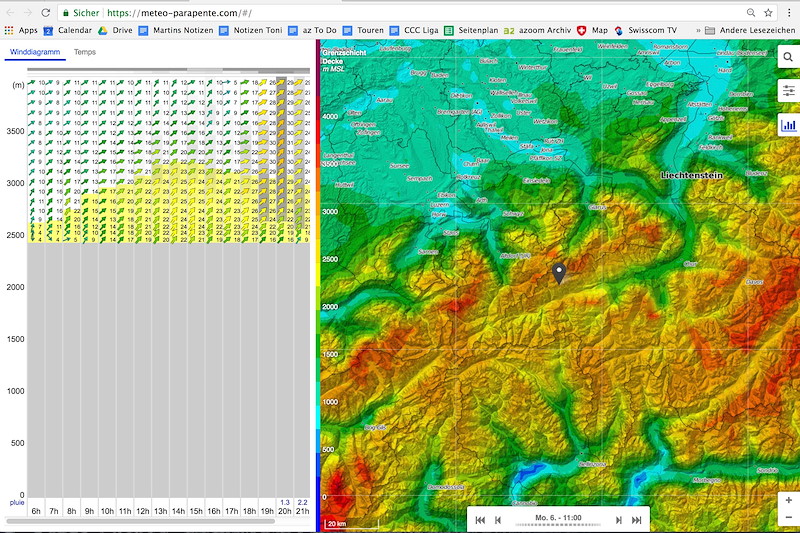This screenshot has height=533, width=800.
Task: Bookmark this page with star icon
Action: pyautogui.click(x=769, y=13)
